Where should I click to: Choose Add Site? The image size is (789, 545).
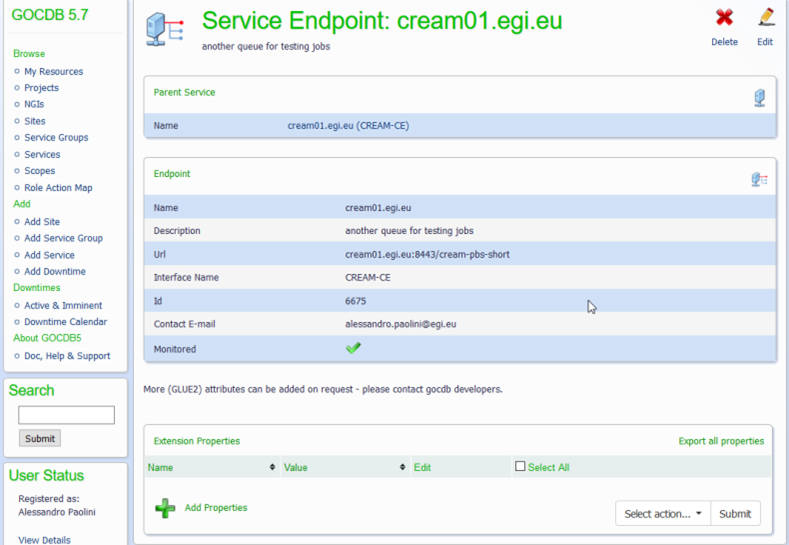tap(42, 221)
